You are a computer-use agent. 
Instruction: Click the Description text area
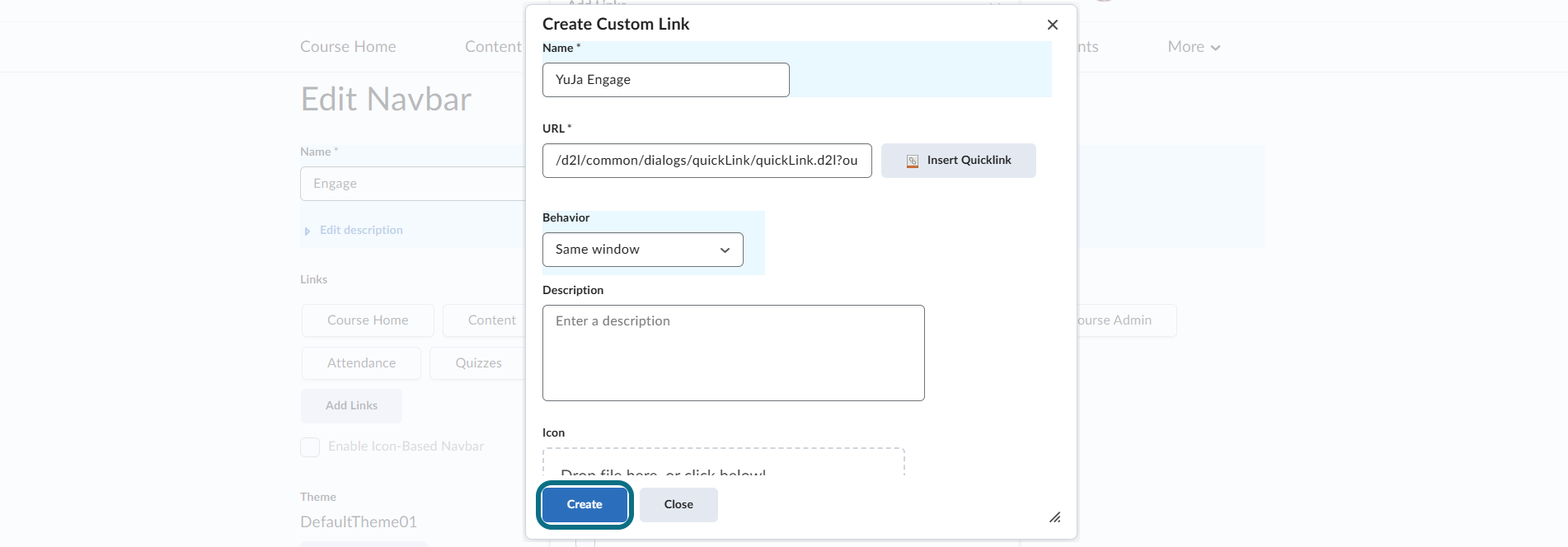pyautogui.click(x=733, y=353)
